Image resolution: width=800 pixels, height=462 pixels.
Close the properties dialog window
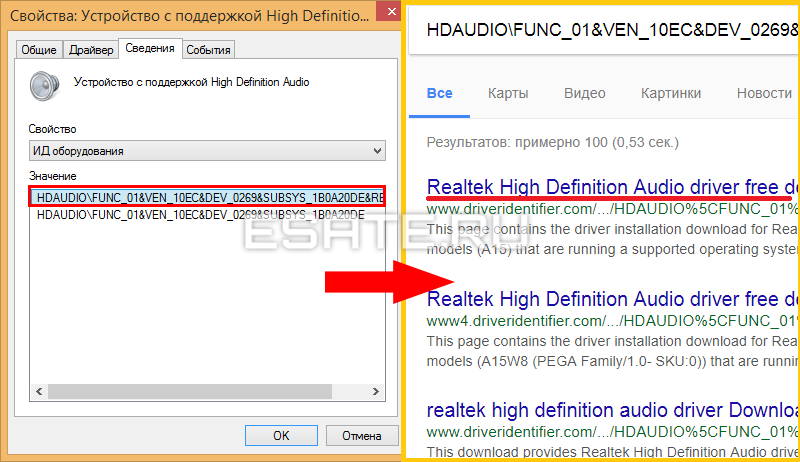point(391,11)
